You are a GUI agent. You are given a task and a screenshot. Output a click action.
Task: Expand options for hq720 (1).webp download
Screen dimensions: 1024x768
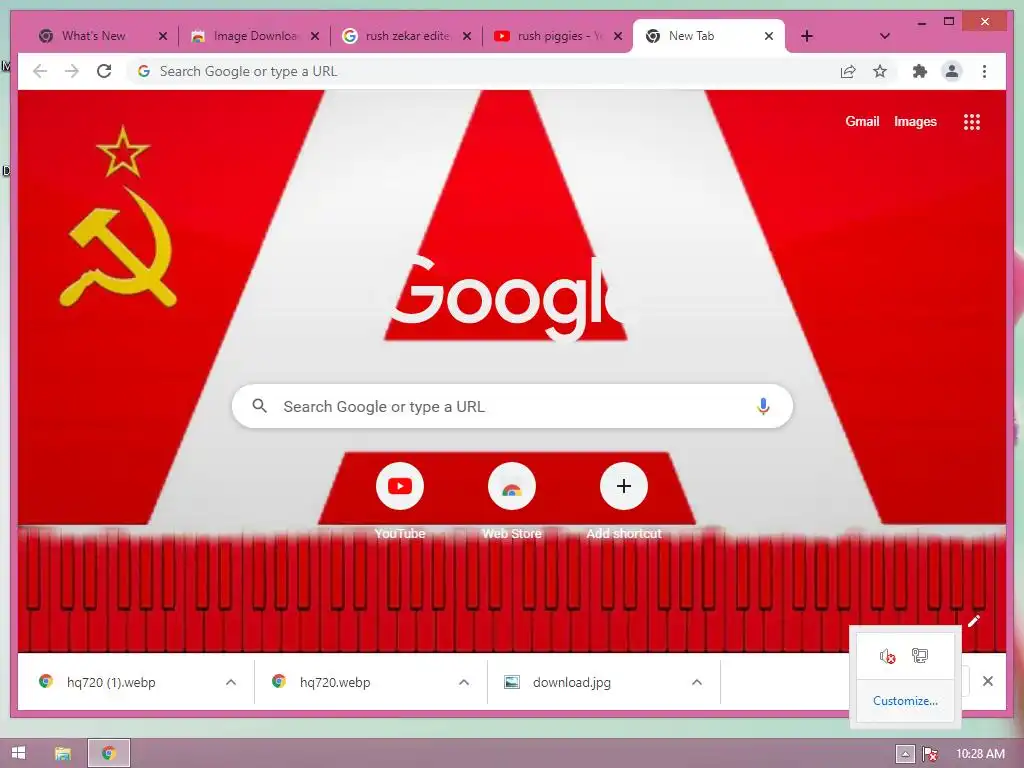coord(231,682)
